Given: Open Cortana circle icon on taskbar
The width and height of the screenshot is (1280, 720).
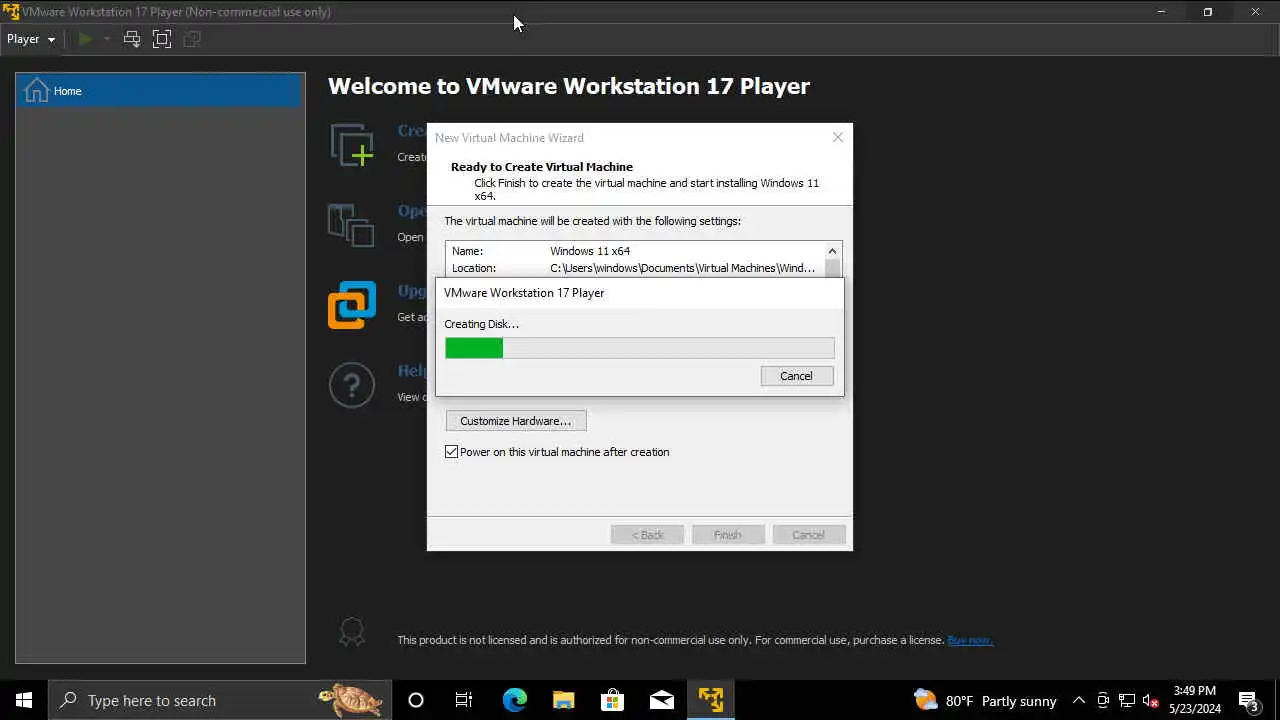Looking at the screenshot, I should (416, 700).
